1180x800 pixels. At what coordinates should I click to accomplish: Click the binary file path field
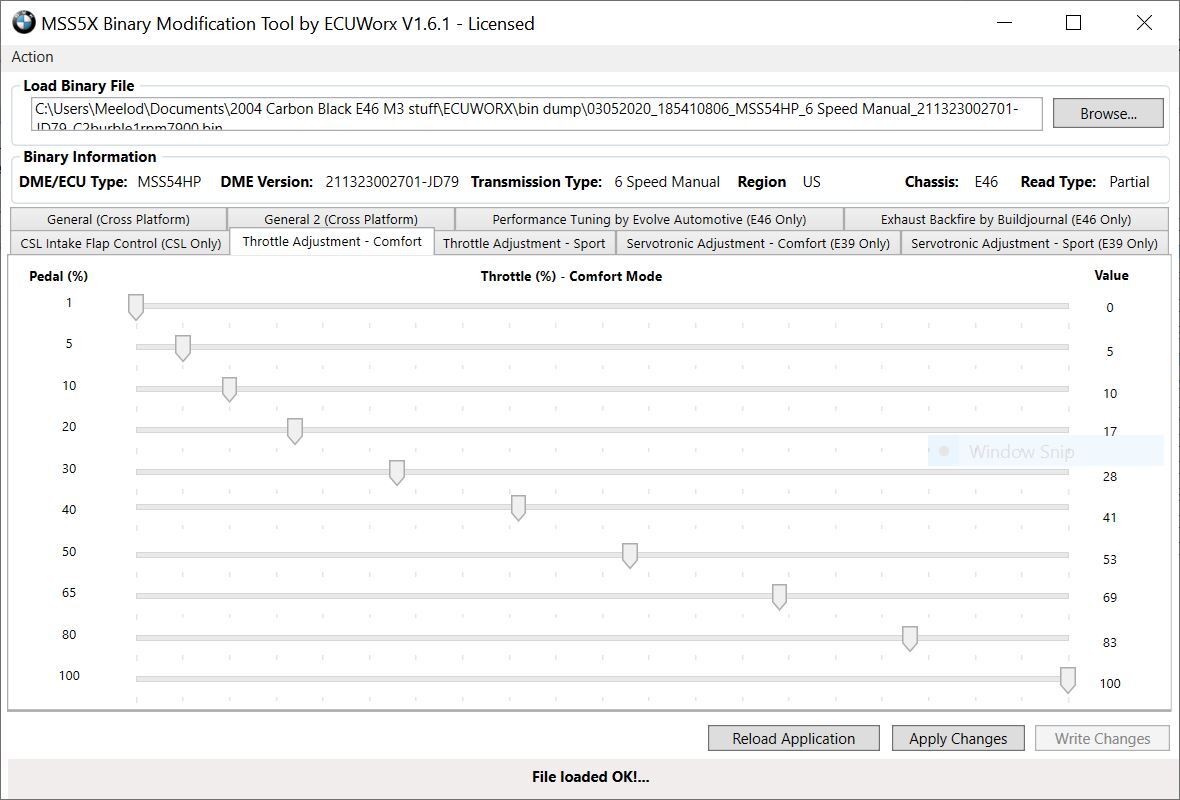[536, 113]
